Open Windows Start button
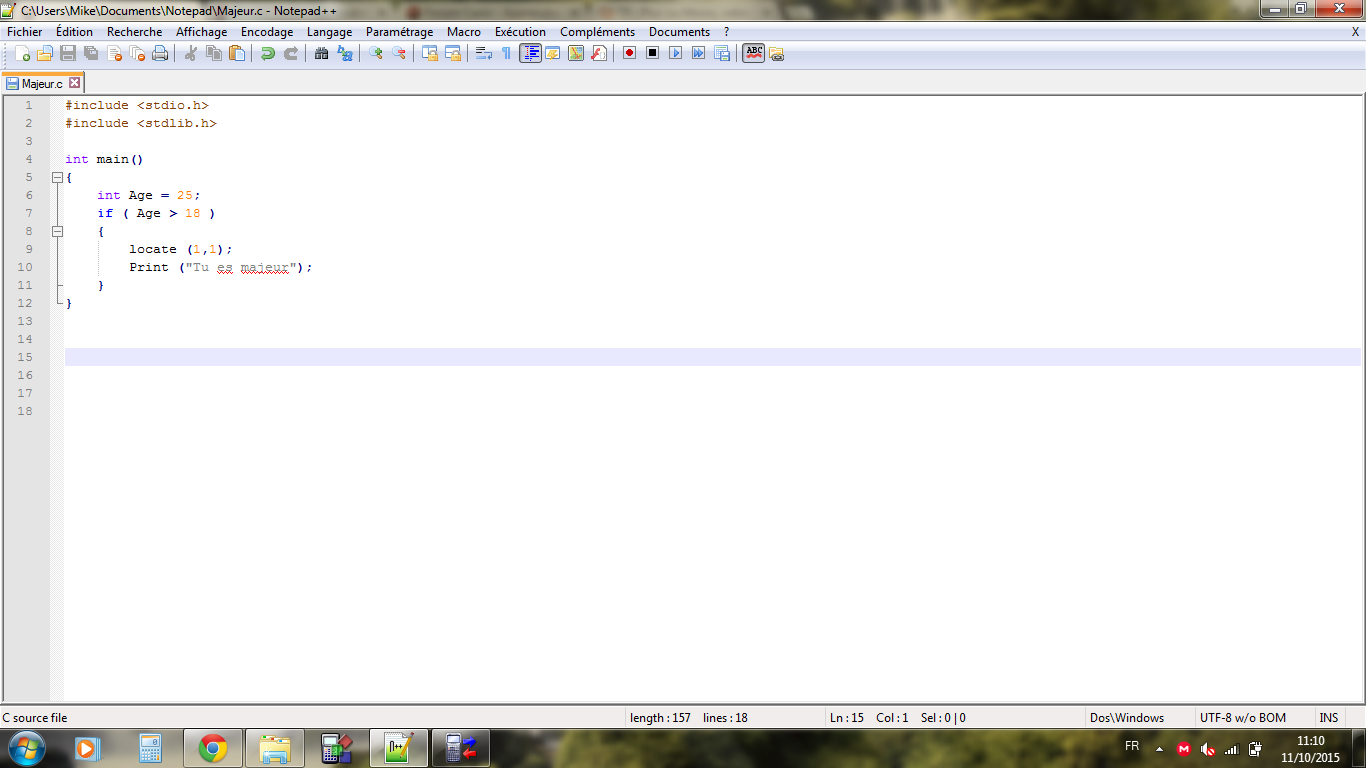The height and width of the screenshot is (768, 1366). click(x=25, y=748)
